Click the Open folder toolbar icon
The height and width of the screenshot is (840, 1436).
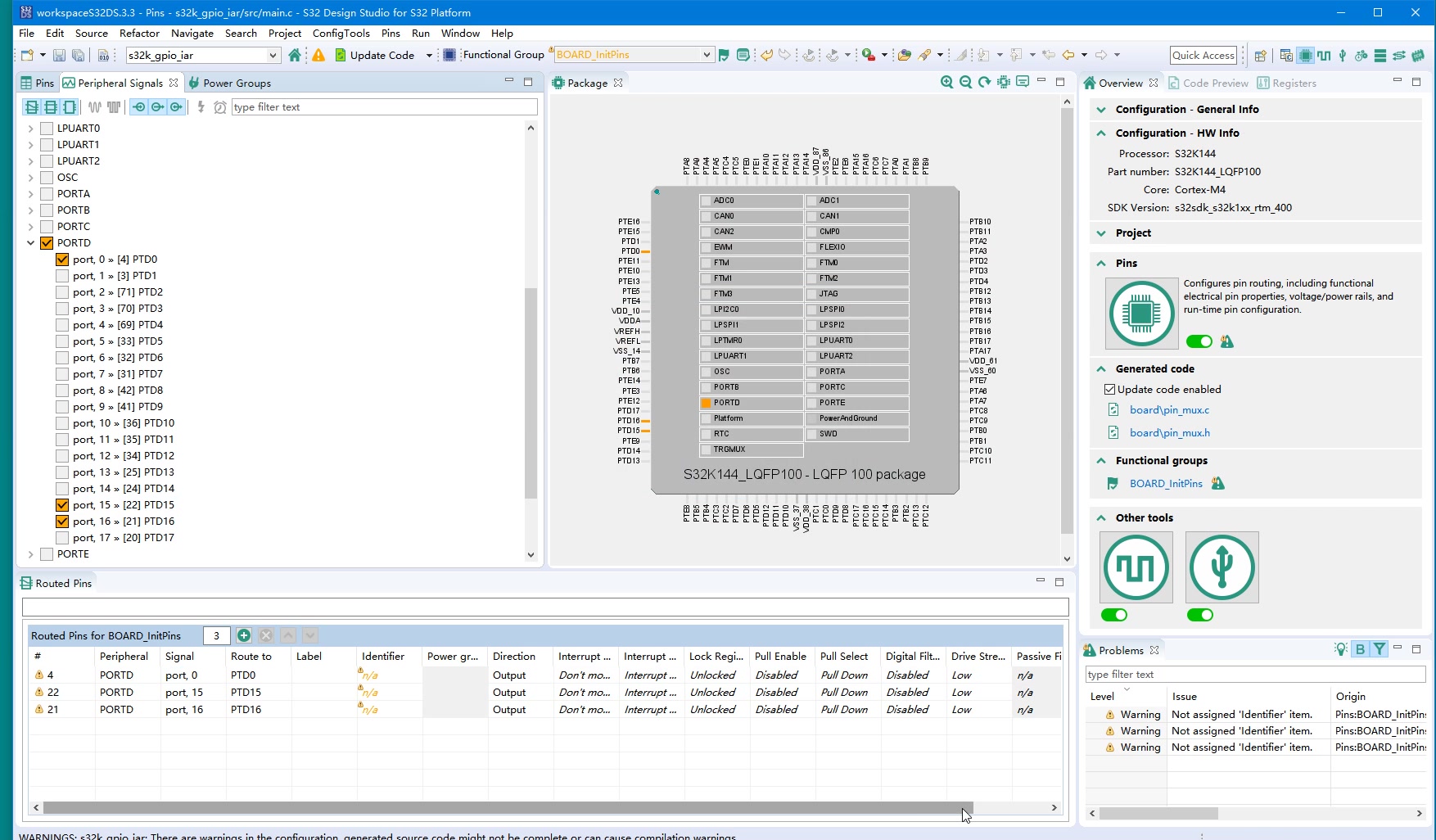point(904,55)
